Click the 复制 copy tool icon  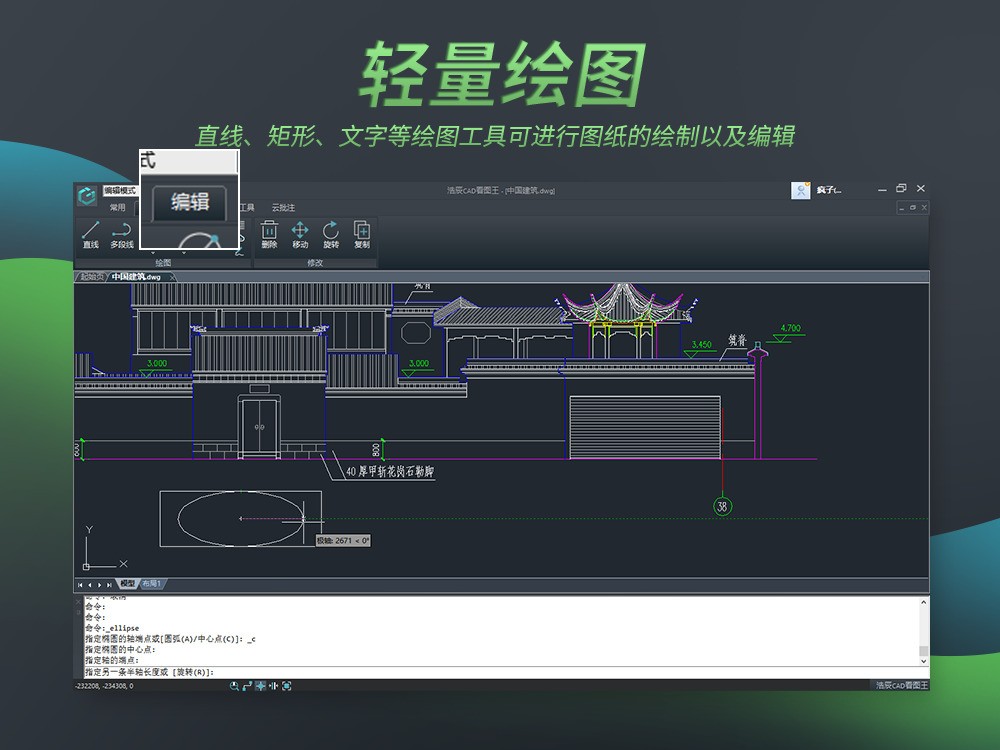coord(362,234)
